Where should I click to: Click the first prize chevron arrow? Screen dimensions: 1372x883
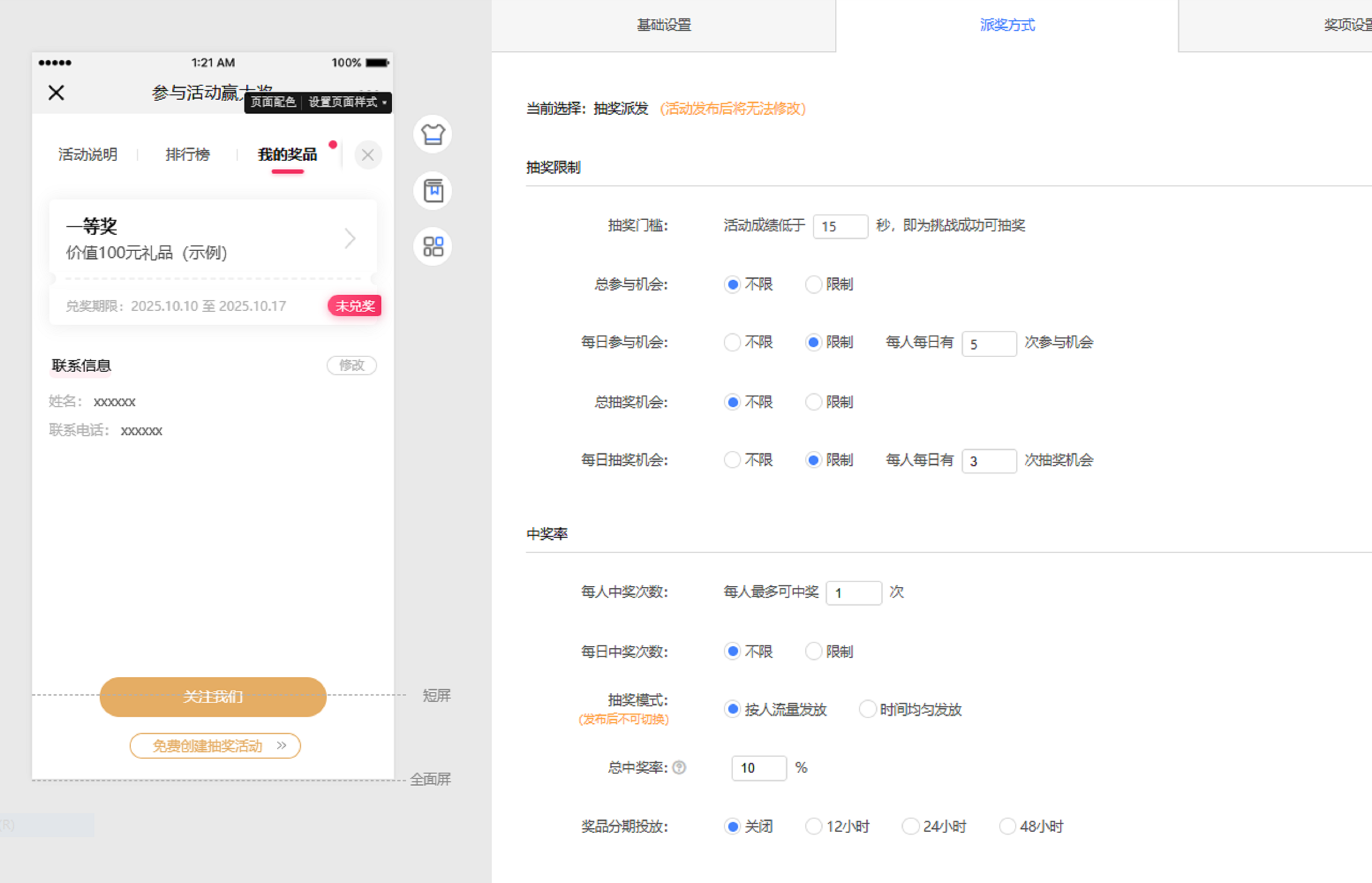[x=350, y=239]
